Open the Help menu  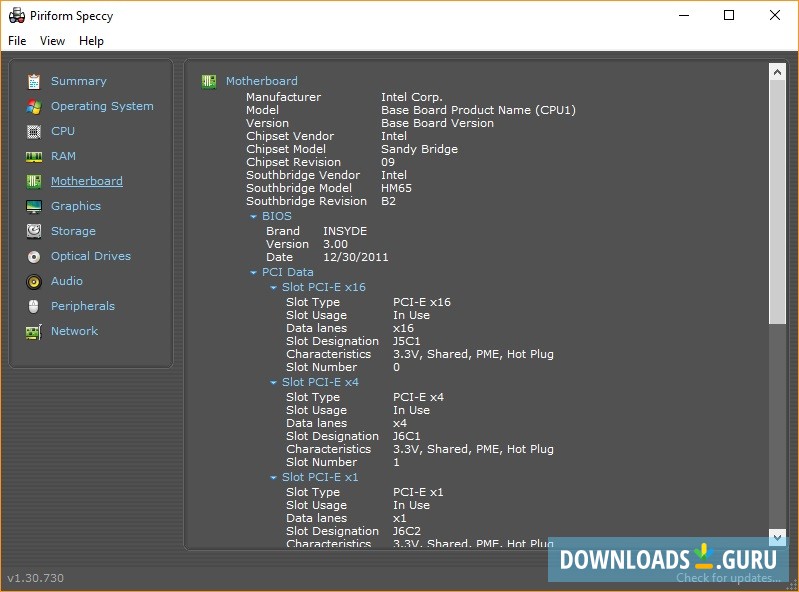[x=91, y=41]
